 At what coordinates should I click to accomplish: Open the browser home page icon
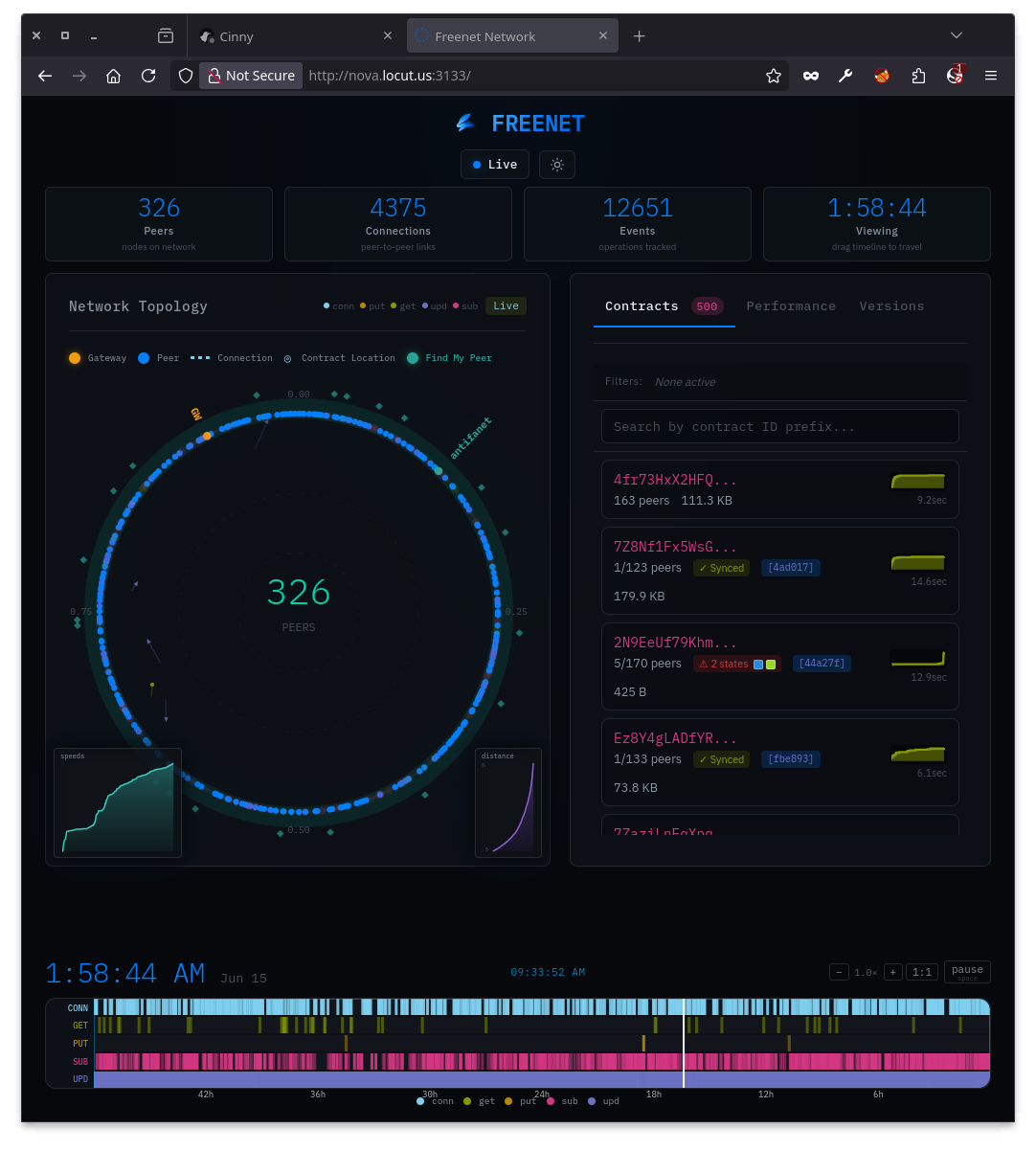point(113,76)
